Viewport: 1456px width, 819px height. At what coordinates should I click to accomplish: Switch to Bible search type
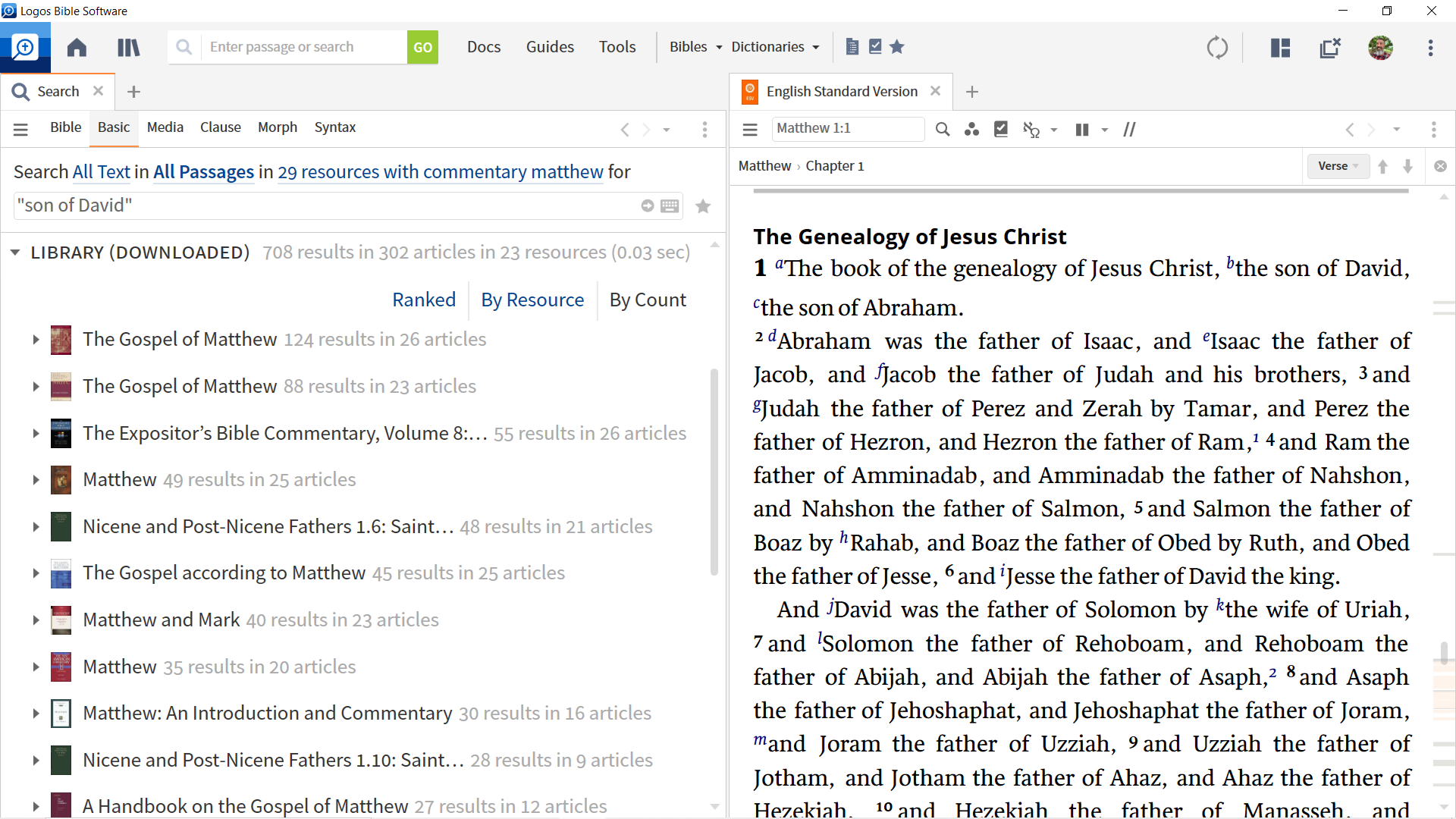tap(65, 127)
